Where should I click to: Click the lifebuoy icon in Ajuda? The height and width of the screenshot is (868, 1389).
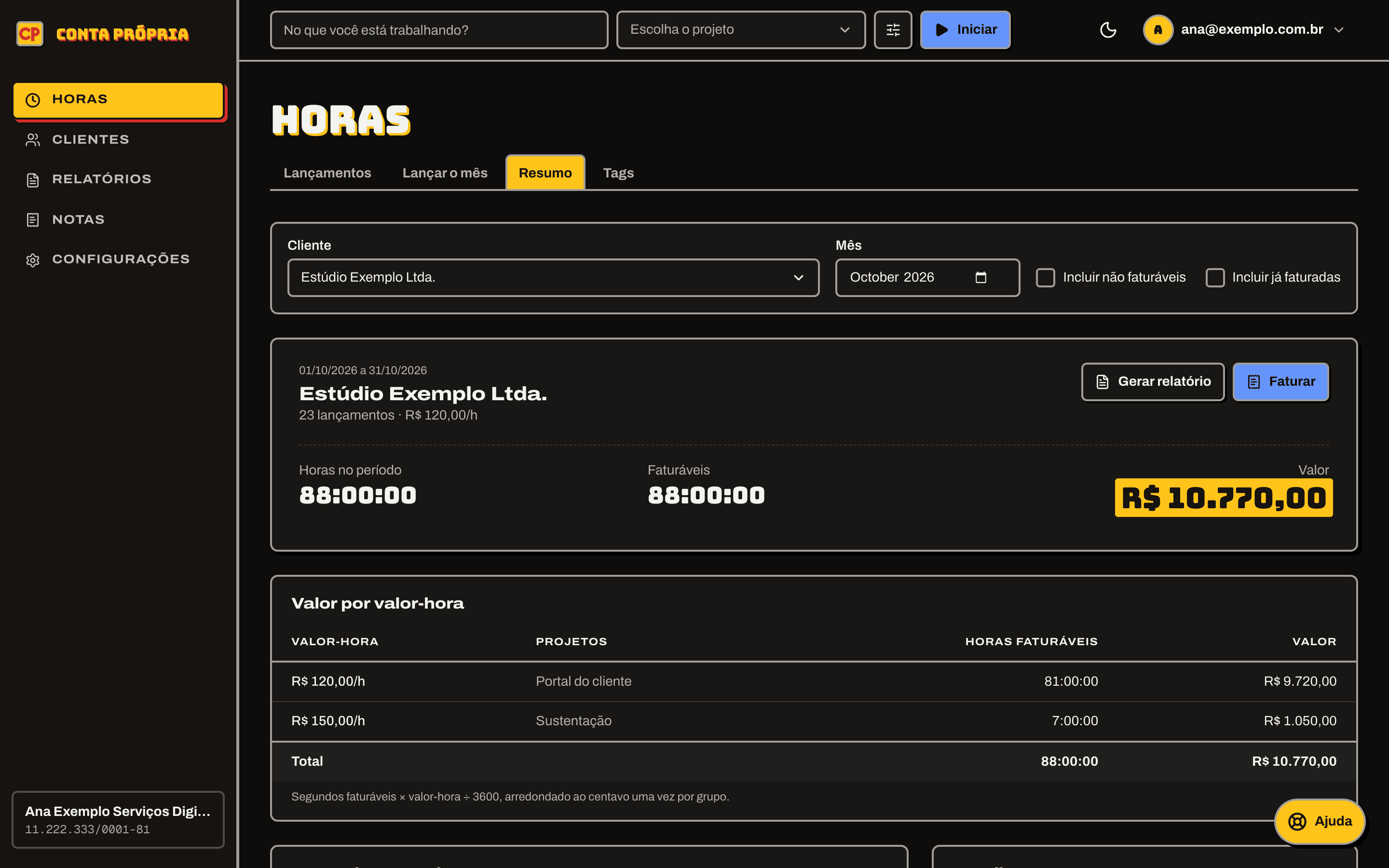1297,821
